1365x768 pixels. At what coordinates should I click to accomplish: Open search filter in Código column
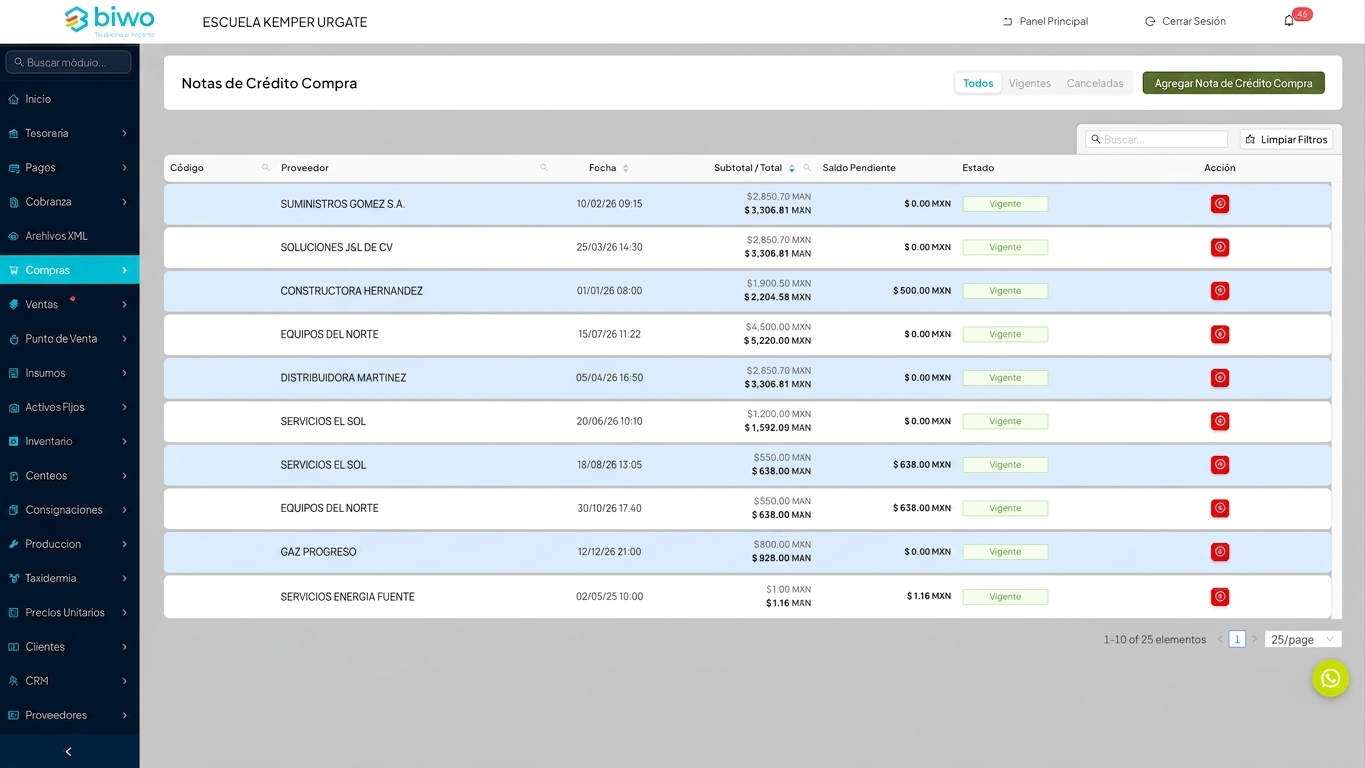265,168
